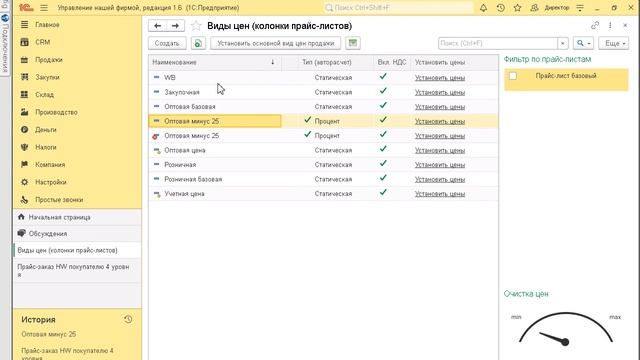Click Тип (авторасчет) column header

[327, 62]
